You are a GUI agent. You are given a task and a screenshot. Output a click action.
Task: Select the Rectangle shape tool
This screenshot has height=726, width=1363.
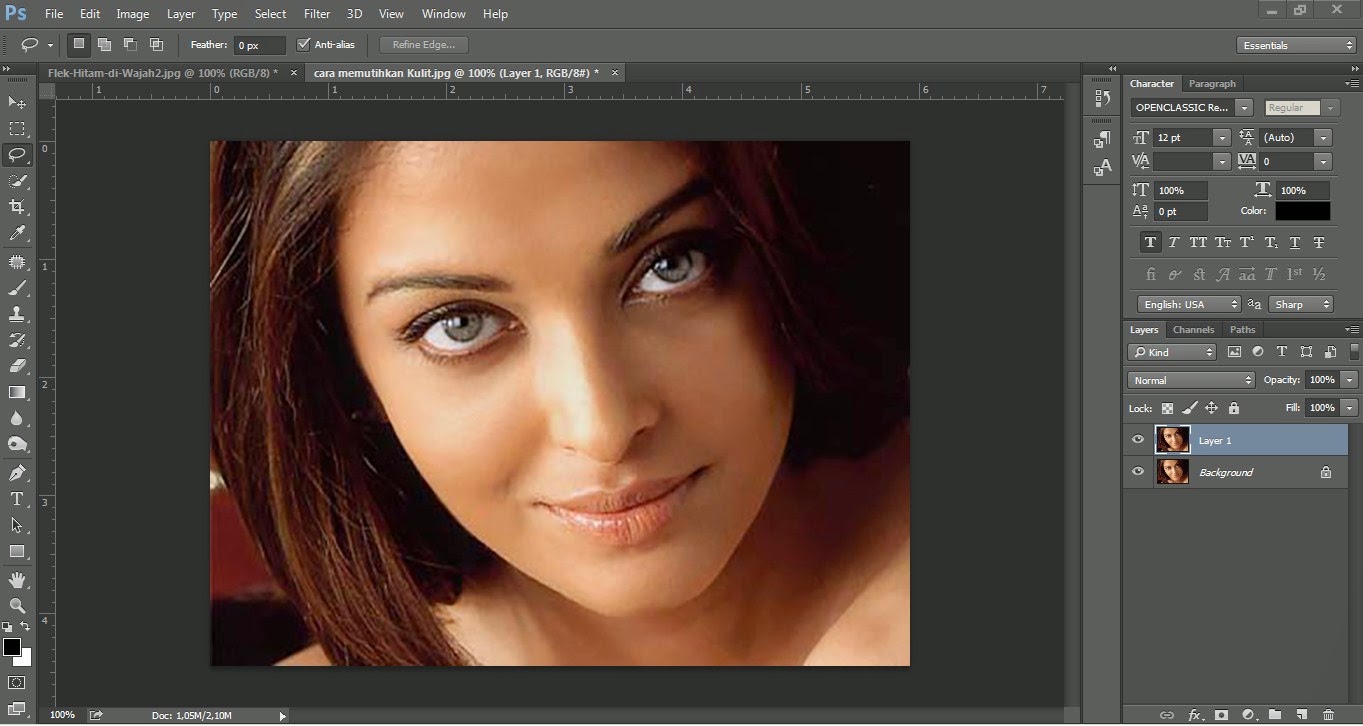click(x=17, y=551)
